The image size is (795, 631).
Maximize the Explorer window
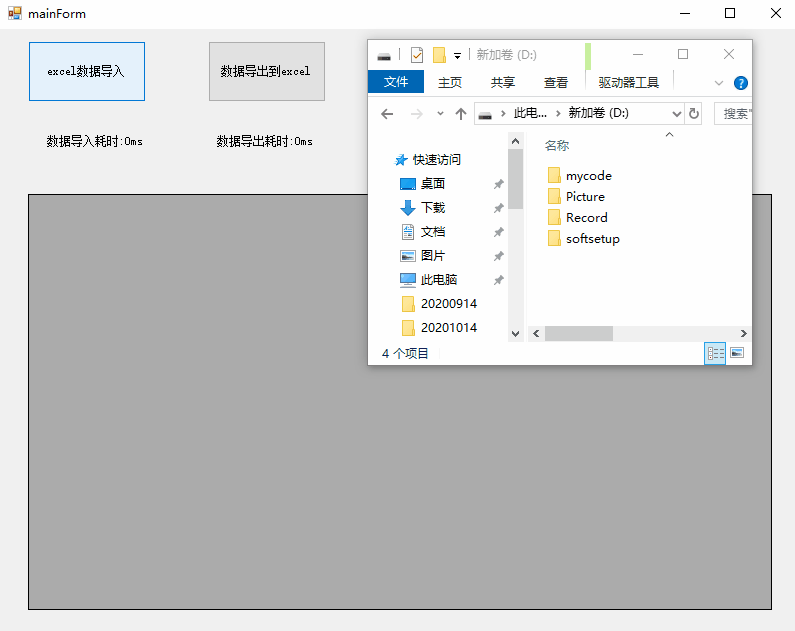[x=683, y=54]
